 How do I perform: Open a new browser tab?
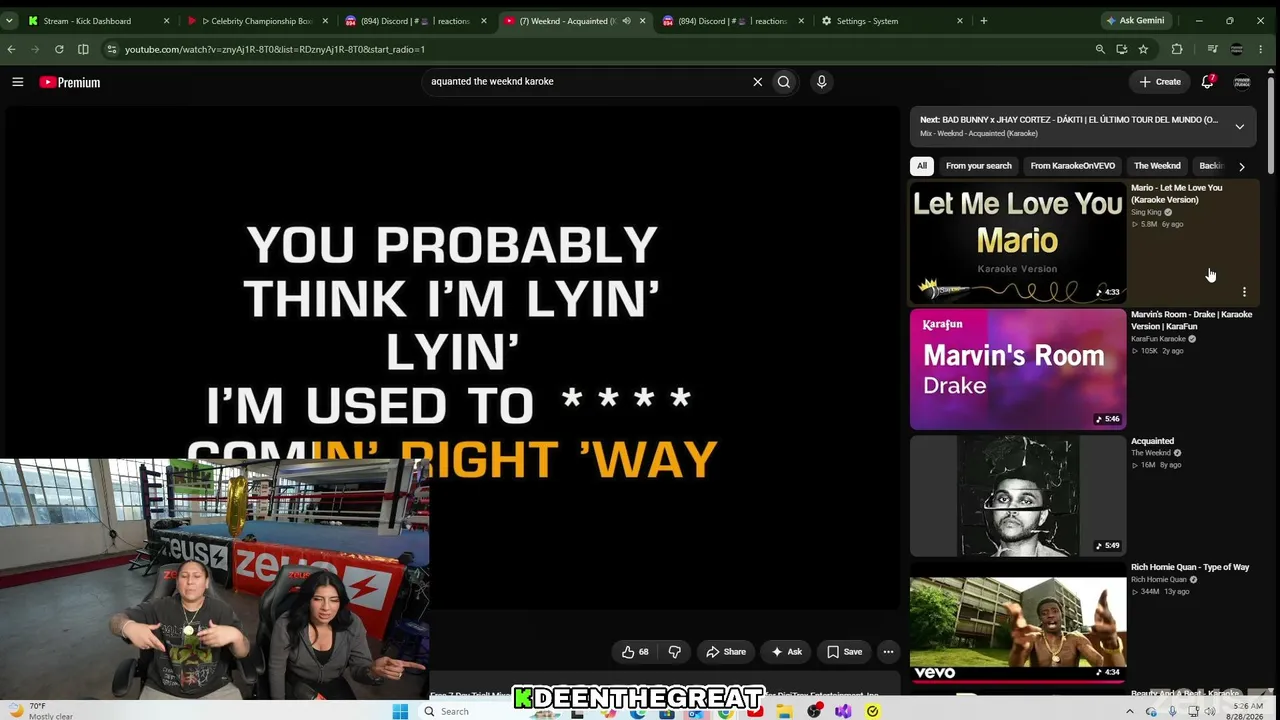[984, 21]
